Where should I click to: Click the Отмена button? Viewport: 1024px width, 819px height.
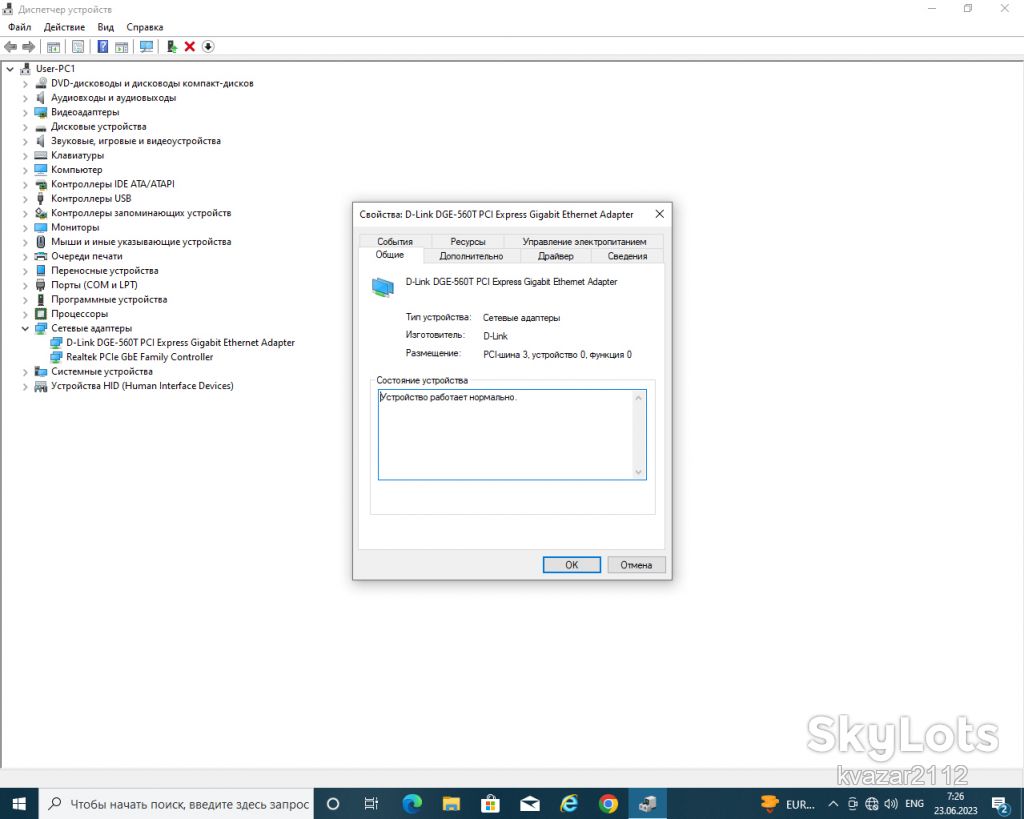point(636,565)
